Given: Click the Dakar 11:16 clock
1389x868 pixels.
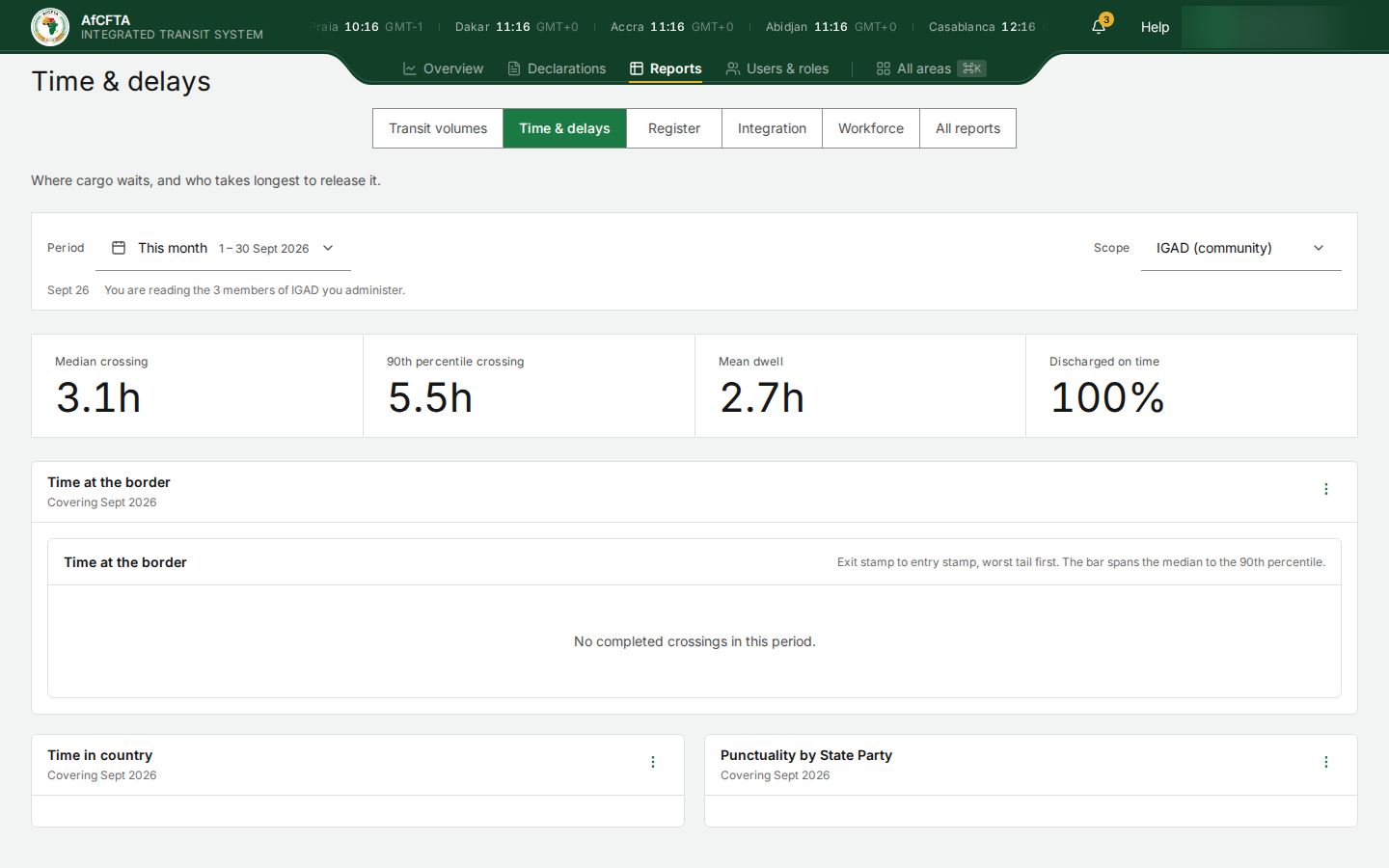Looking at the screenshot, I should tap(516, 27).
